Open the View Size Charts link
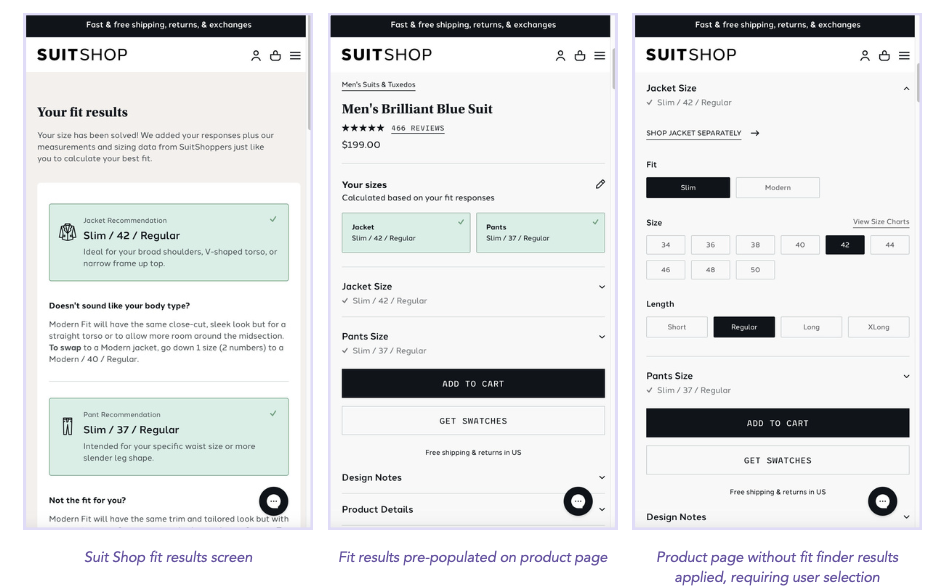Image resolution: width=928 pixels, height=588 pixels. pyautogui.click(x=880, y=222)
